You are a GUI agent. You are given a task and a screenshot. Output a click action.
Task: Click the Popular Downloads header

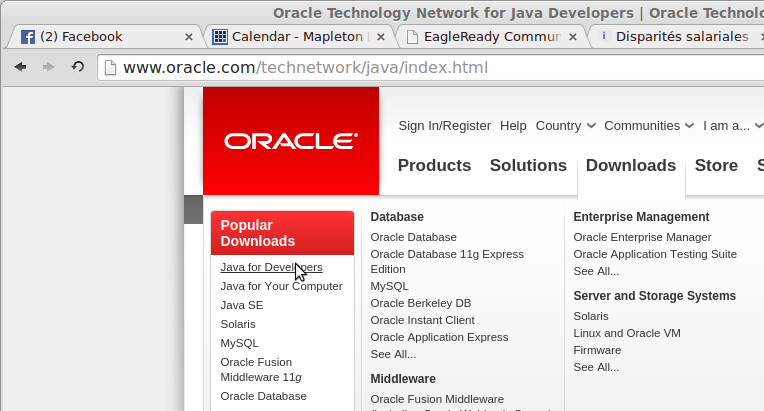tap(283, 233)
